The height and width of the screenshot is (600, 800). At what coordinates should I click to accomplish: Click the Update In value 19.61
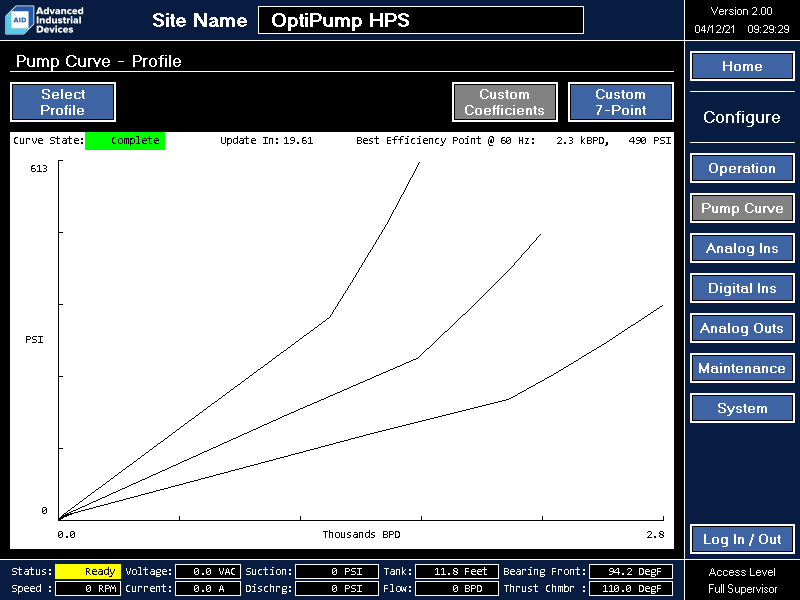coord(298,141)
